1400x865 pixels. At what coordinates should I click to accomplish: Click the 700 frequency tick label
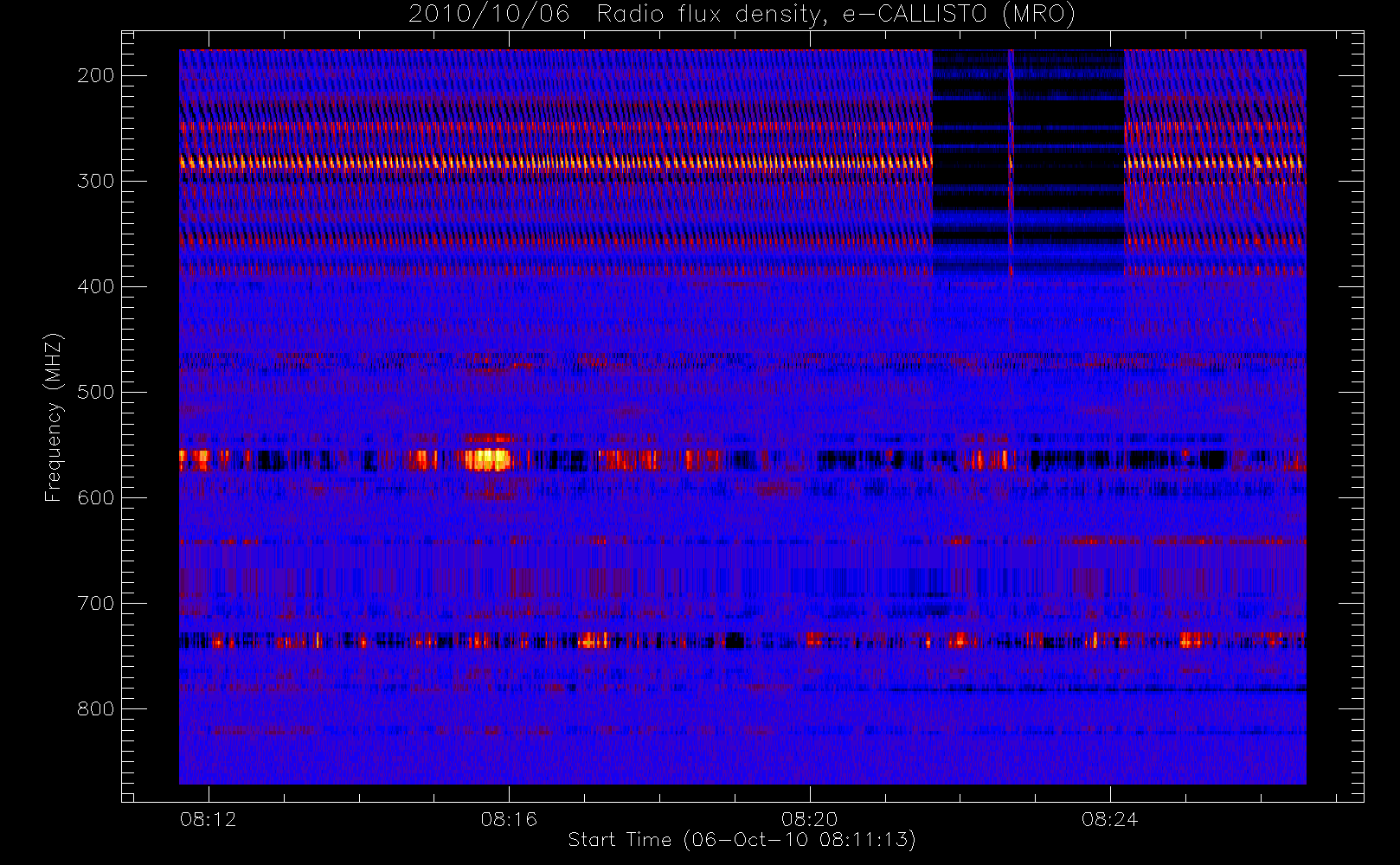pyautogui.click(x=96, y=603)
